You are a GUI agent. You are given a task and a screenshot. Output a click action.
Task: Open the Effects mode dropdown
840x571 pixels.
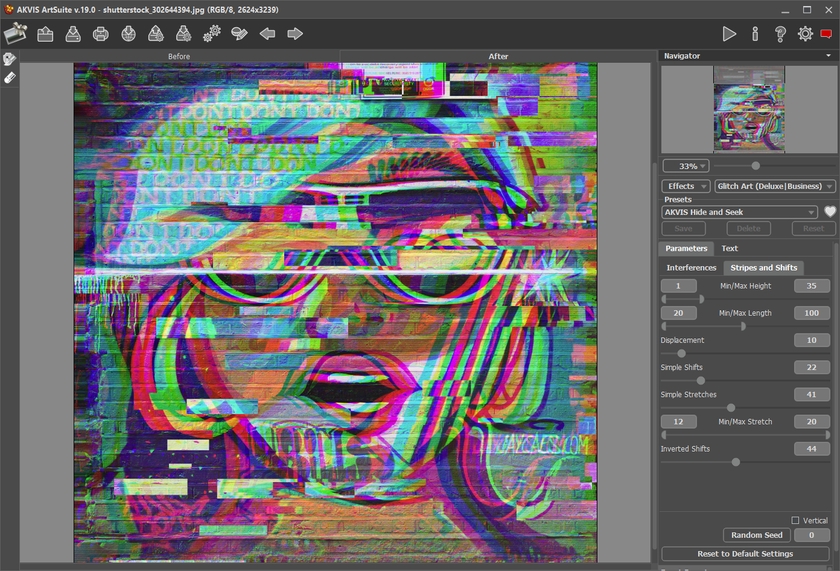pyautogui.click(x=685, y=186)
